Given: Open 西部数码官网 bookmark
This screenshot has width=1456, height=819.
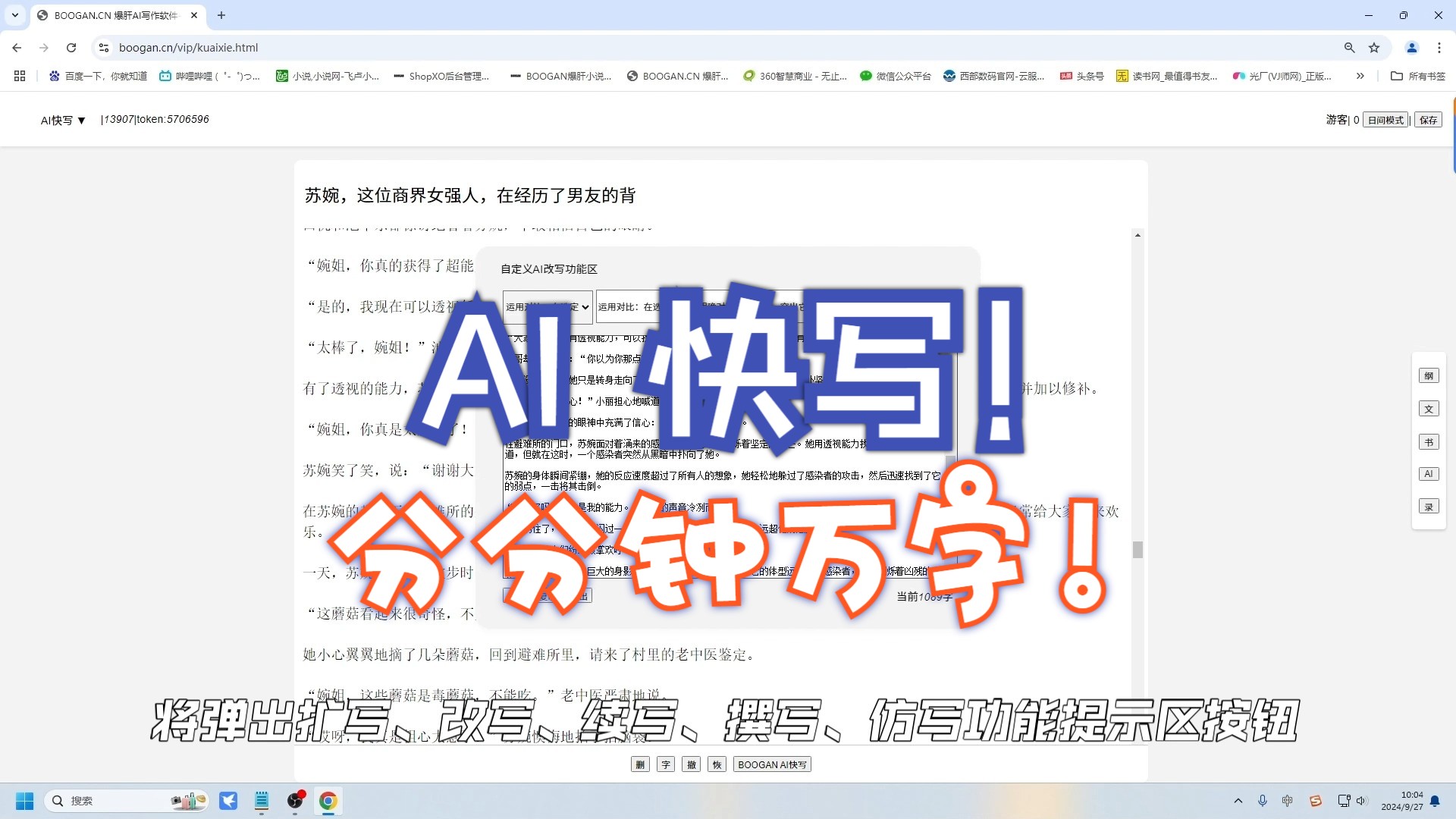Looking at the screenshot, I should (x=994, y=76).
